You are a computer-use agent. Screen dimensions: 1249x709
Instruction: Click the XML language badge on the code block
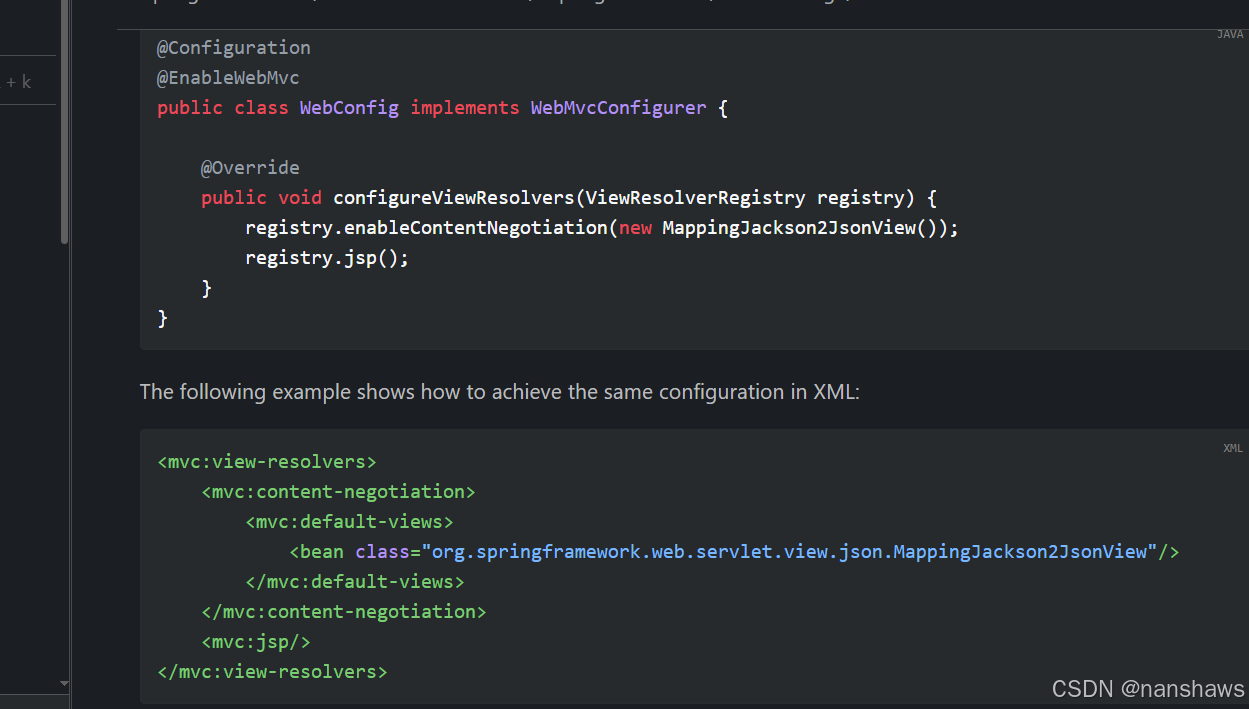[1232, 448]
